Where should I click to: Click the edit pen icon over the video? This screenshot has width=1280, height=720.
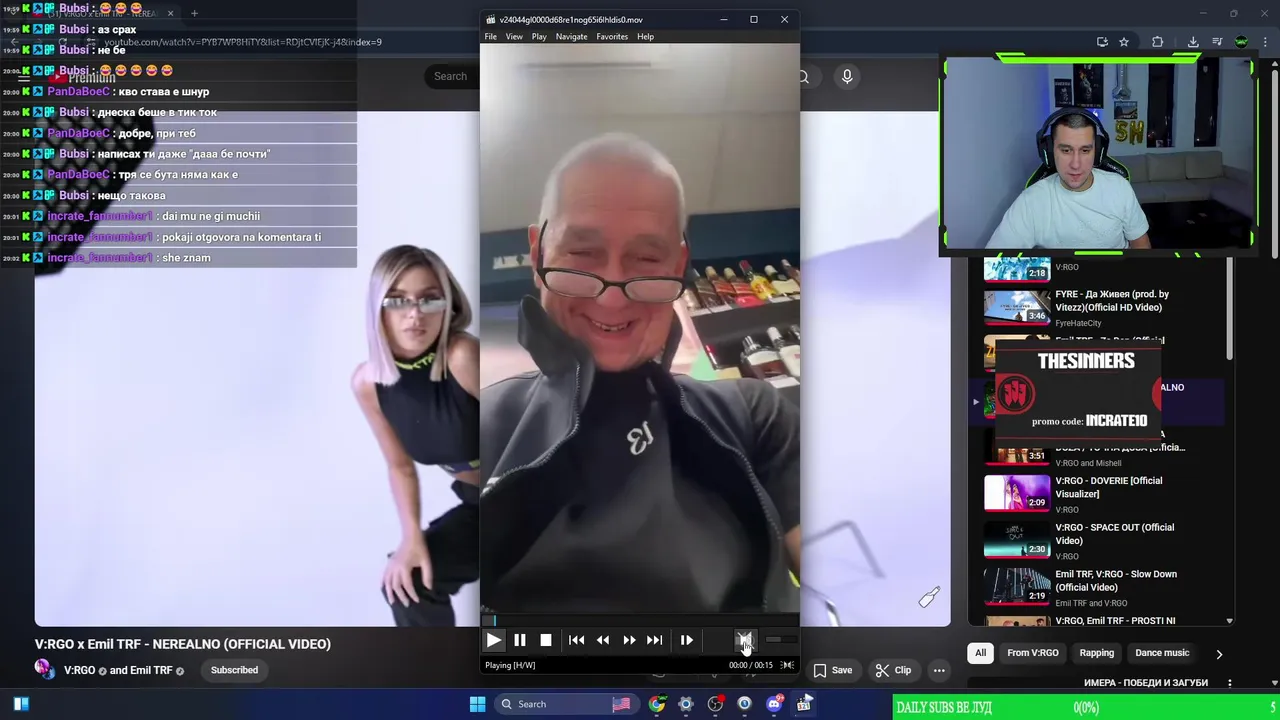point(929,597)
